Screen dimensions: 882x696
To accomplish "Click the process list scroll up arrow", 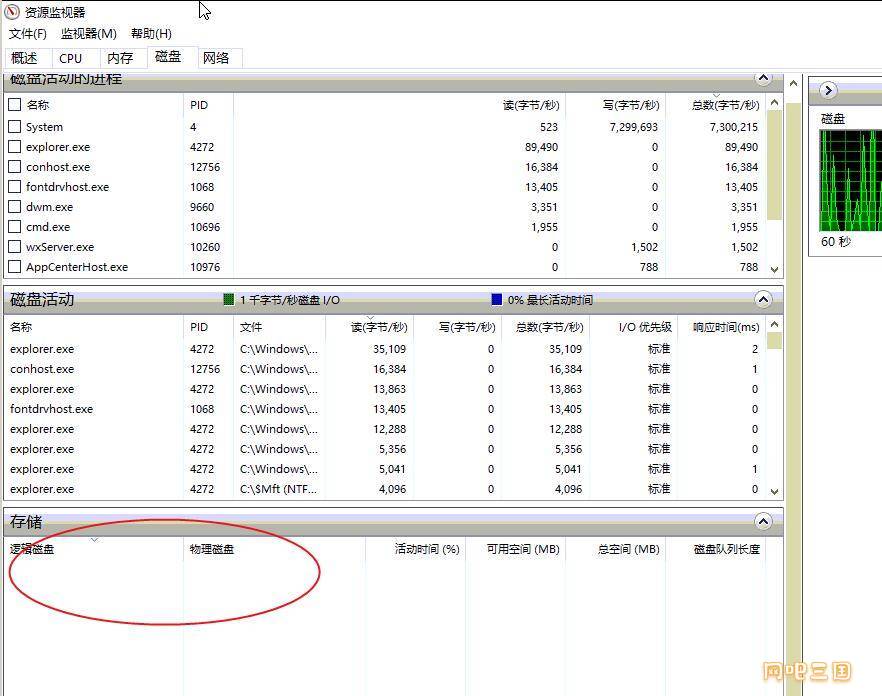I will pos(775,102).
